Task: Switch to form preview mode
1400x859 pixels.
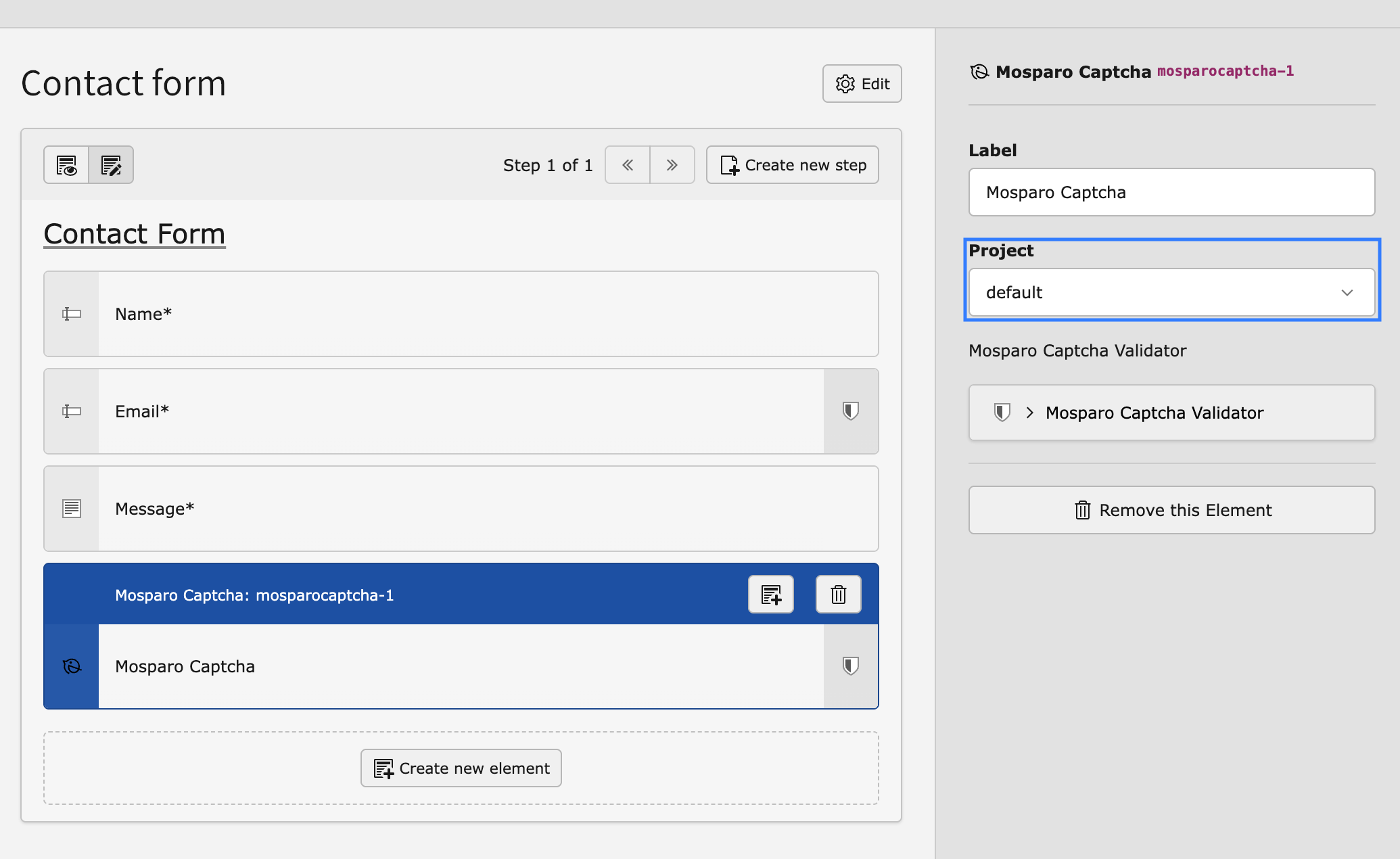Action: pyautogui.click(x=66, y=164)
